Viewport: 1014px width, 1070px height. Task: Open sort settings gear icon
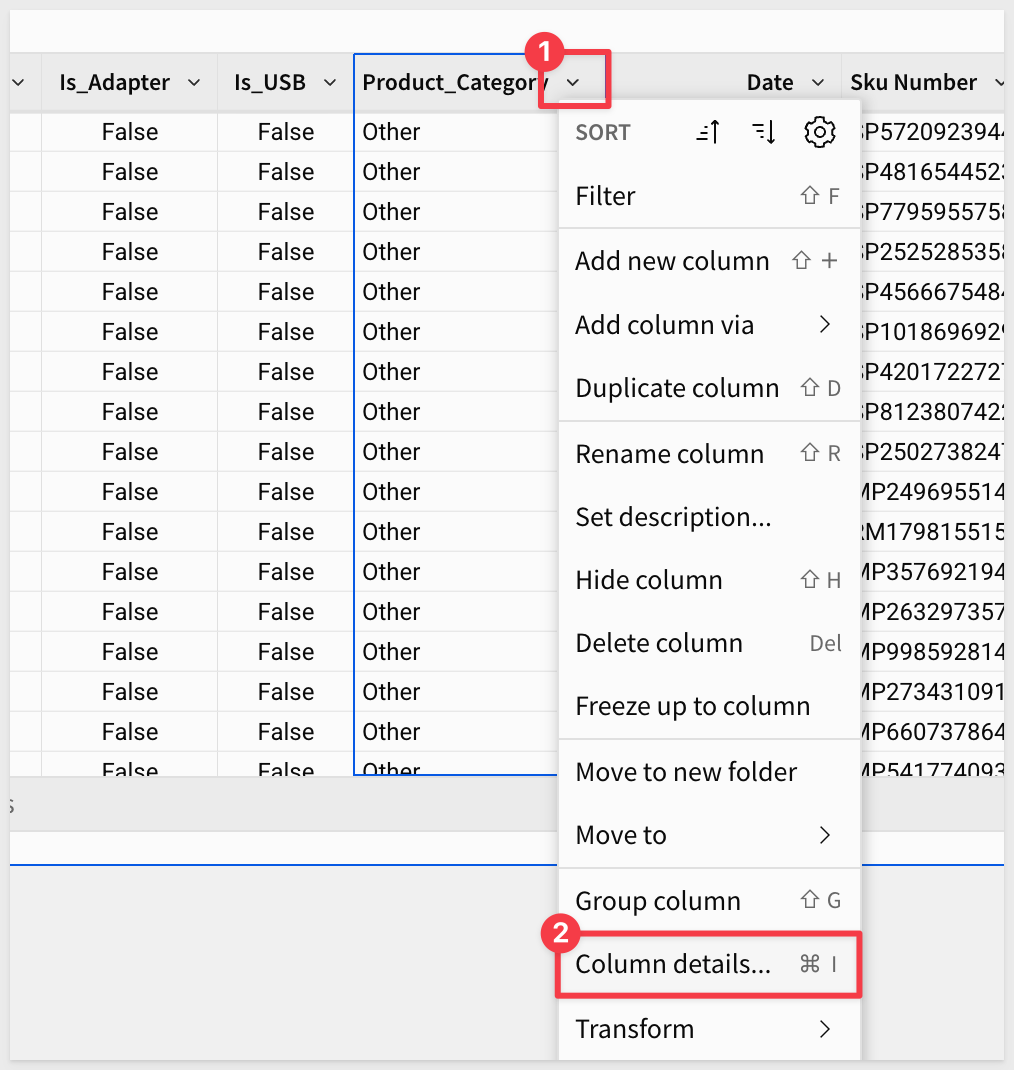pos(819,132)
